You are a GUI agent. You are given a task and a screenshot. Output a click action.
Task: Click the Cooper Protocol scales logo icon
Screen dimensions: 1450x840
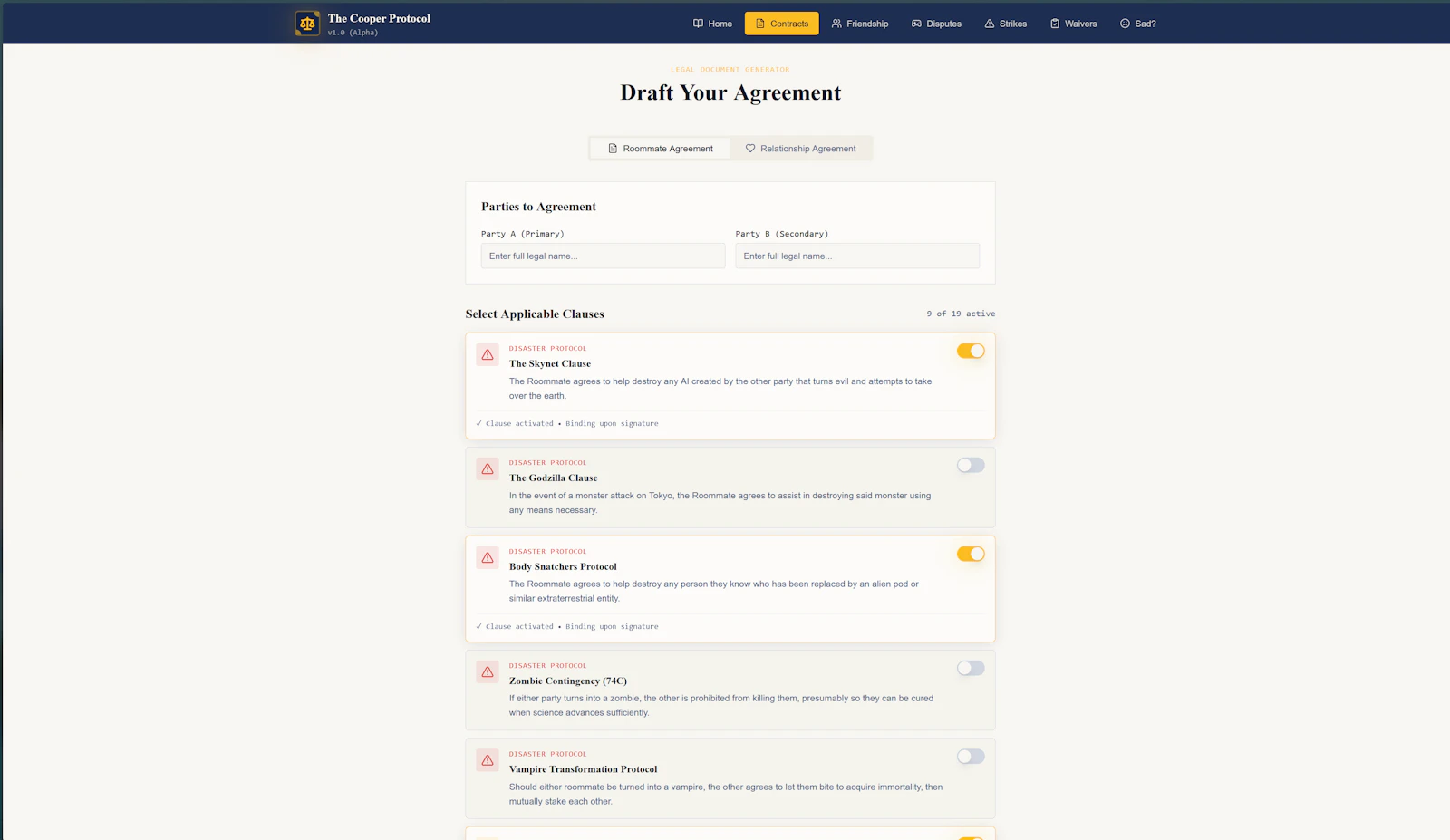tap(307, 24)
